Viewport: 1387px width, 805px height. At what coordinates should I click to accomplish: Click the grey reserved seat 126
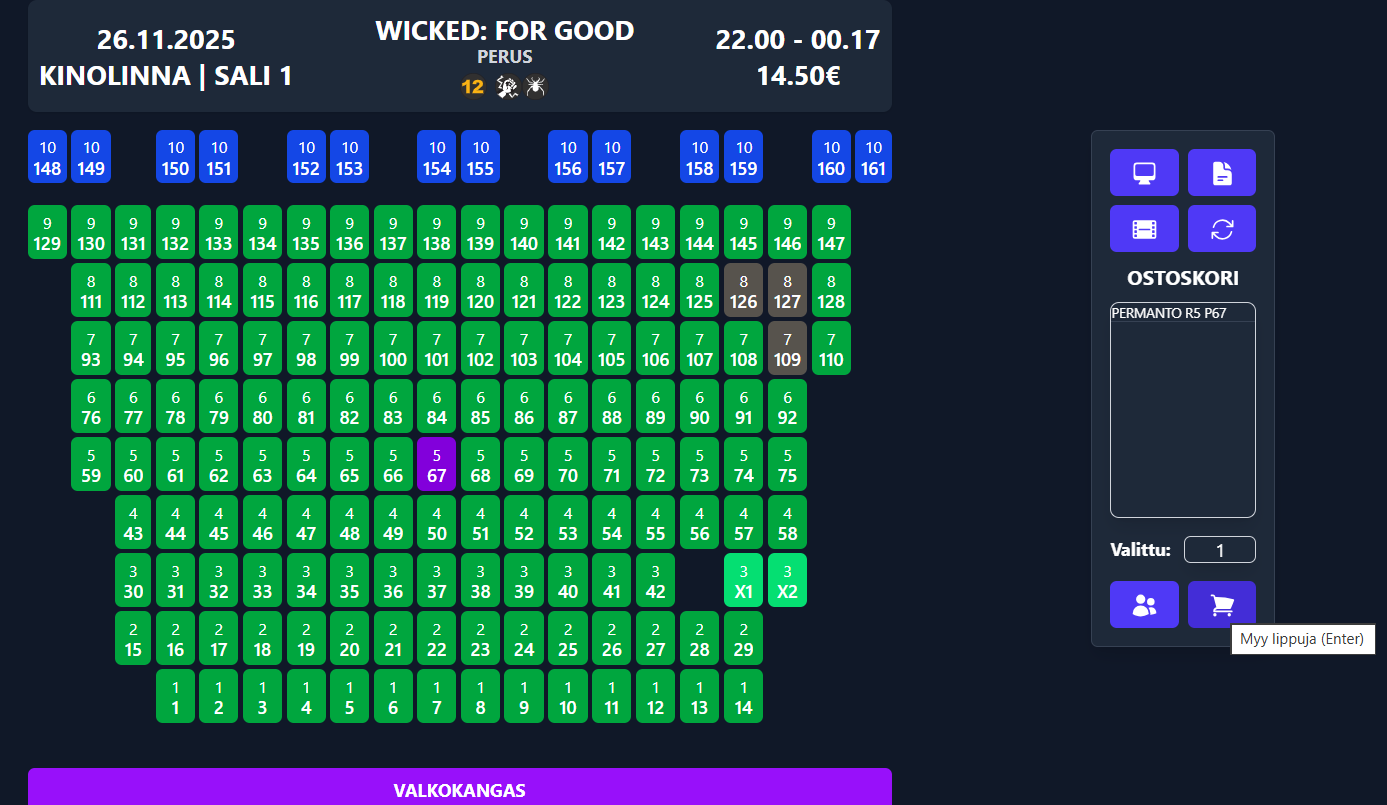click(x=743, y=290)
